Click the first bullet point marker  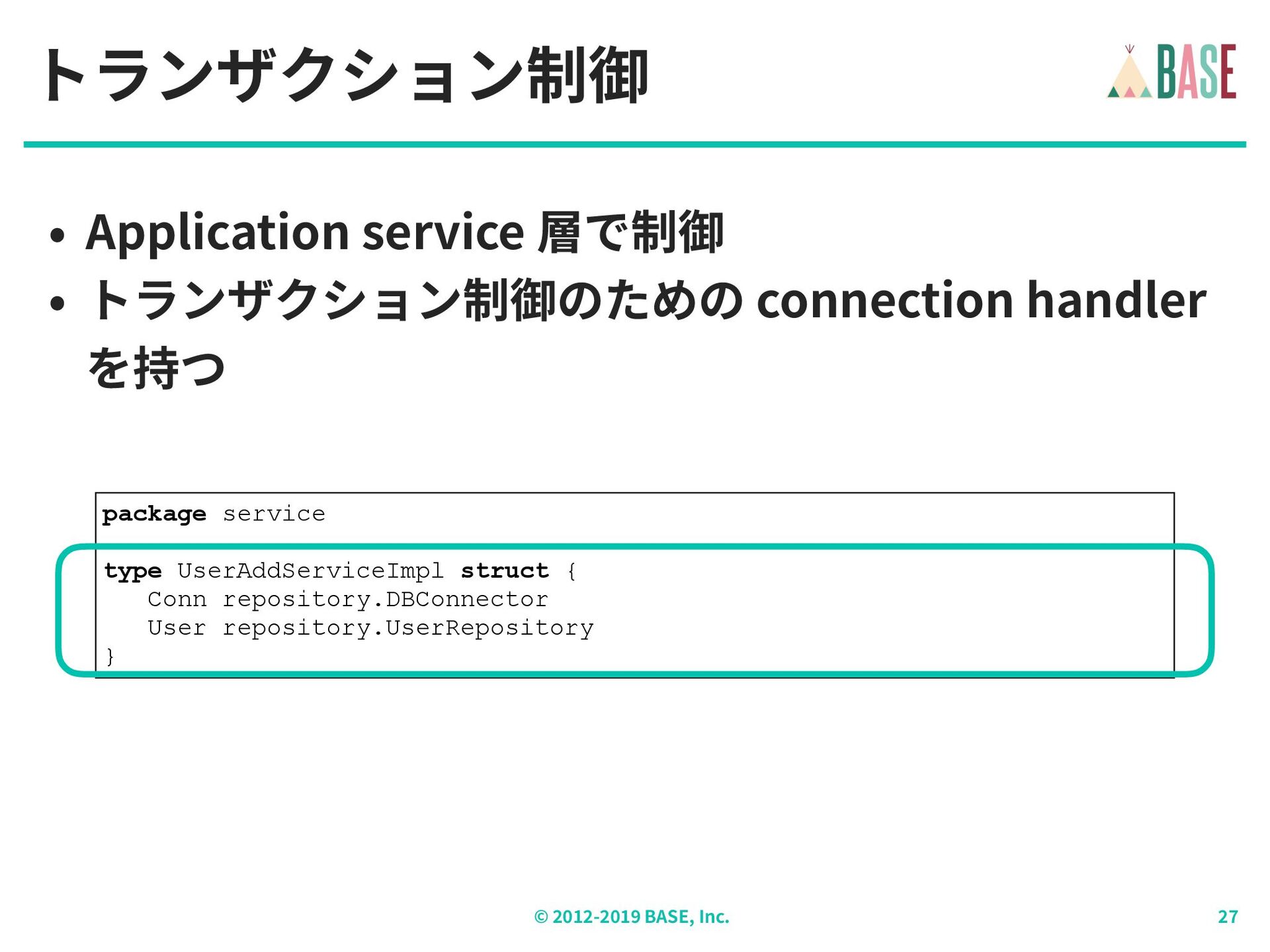(58, 235)
